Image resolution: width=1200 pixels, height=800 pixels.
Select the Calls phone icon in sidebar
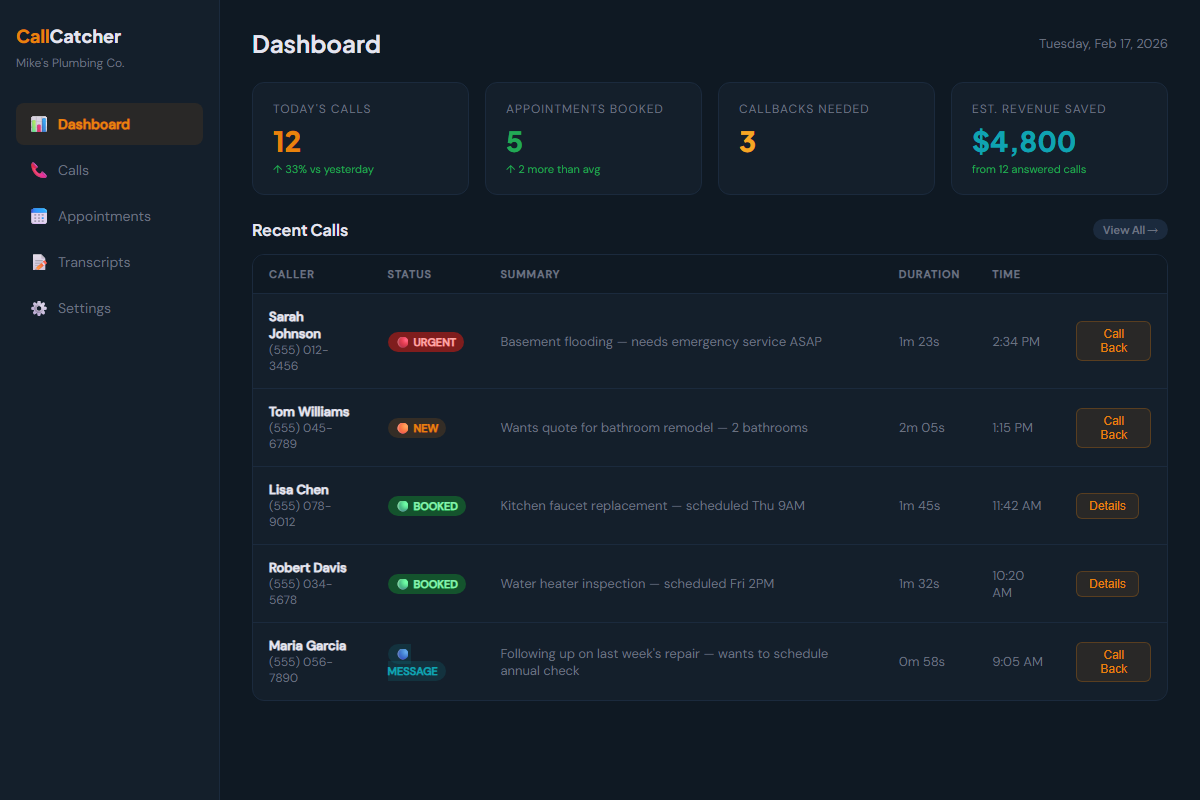click(39, 169)
